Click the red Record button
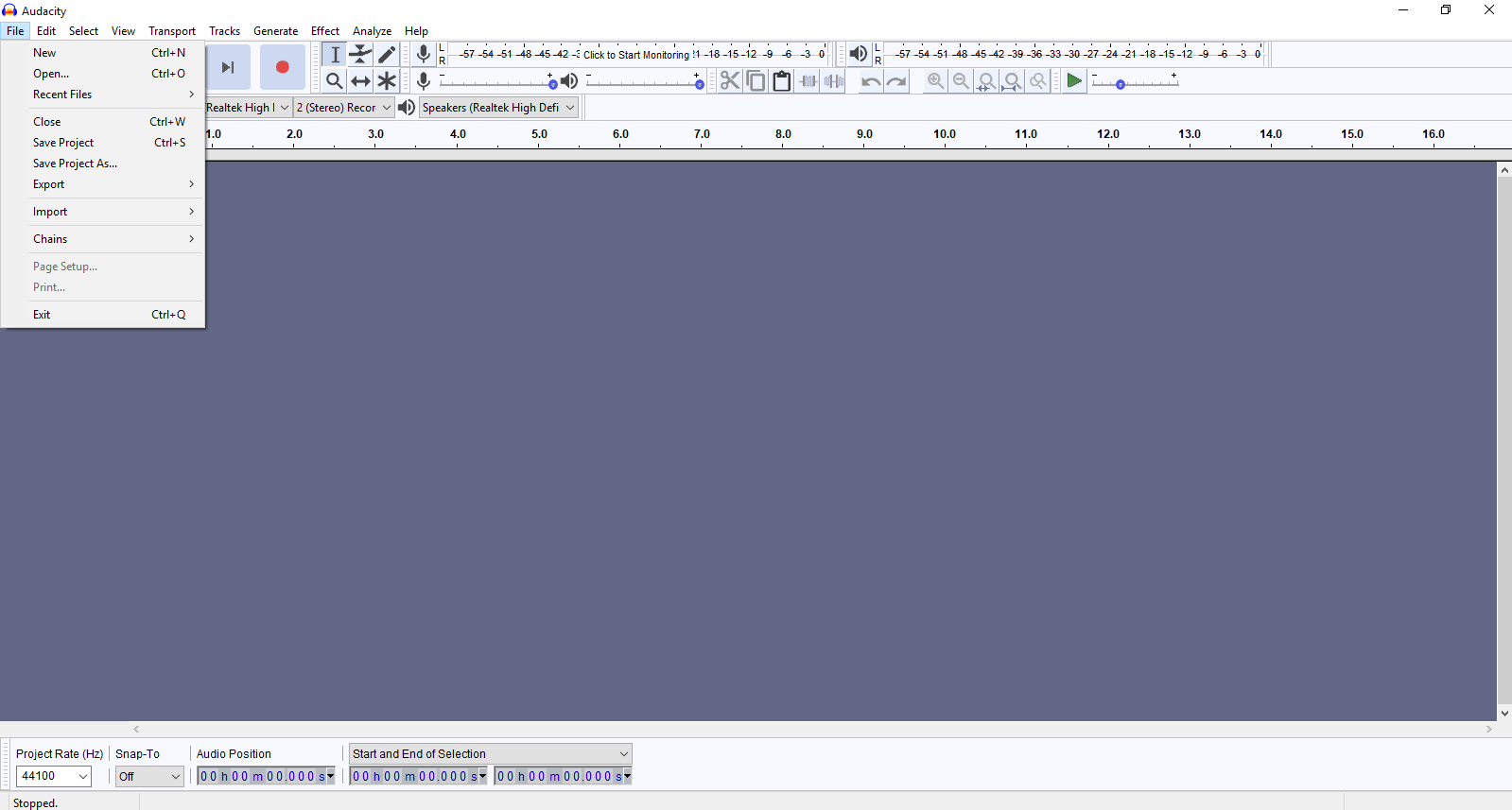The height and width of the screenshot is (810, 1512). [x=282, y=67]
